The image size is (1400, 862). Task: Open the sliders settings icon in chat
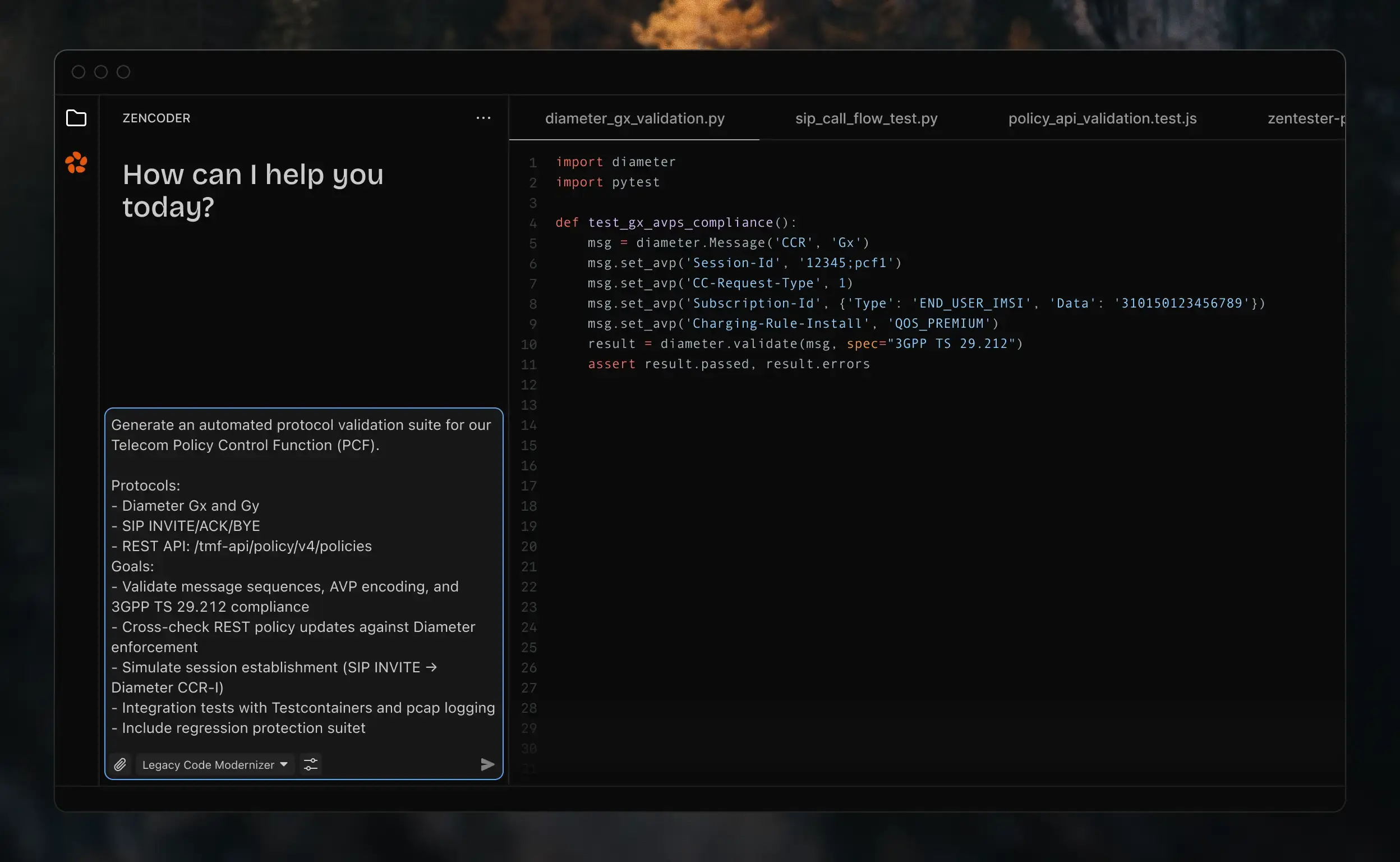point(311,764)
